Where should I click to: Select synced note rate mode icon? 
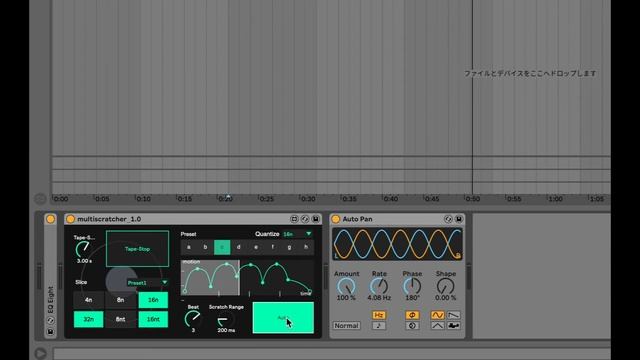point(379,326)
